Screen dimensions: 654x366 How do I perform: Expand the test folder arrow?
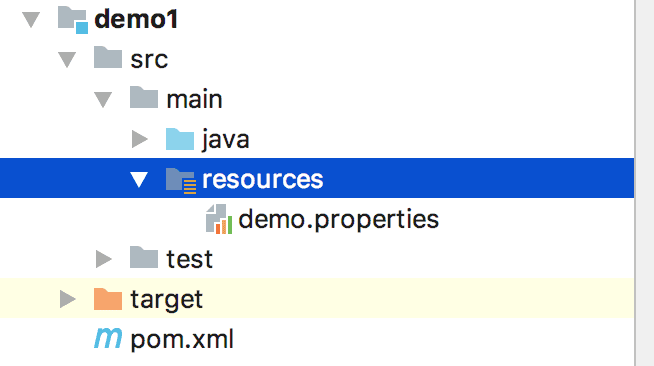pos(103,259)
